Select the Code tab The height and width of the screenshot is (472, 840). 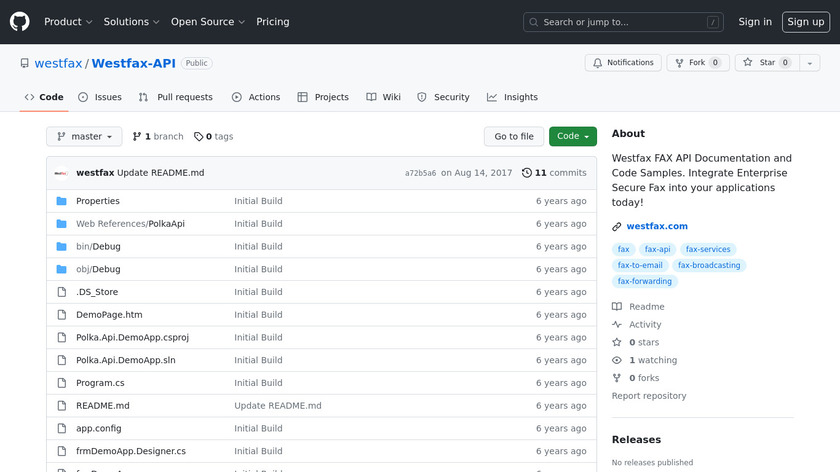44,97
